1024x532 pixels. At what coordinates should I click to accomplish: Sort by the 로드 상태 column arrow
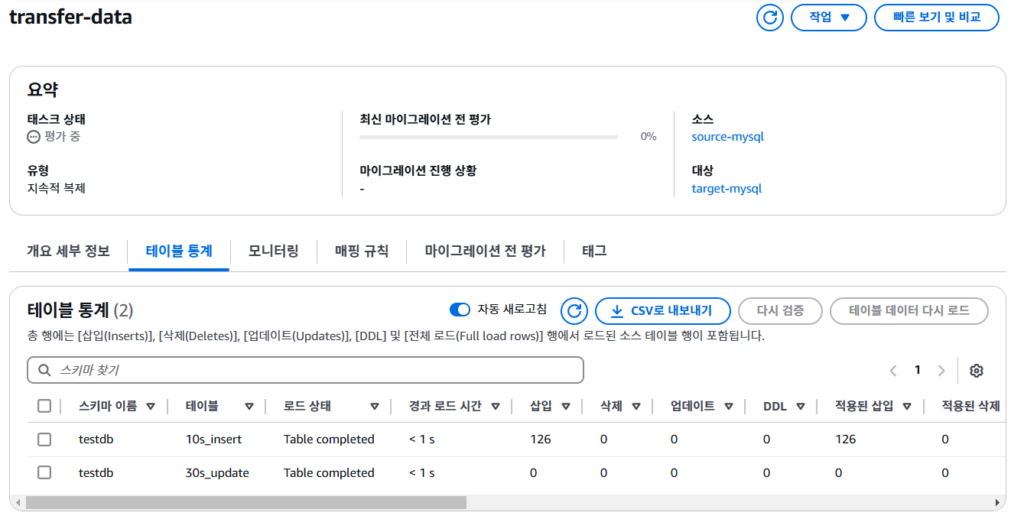pos(374,407)
